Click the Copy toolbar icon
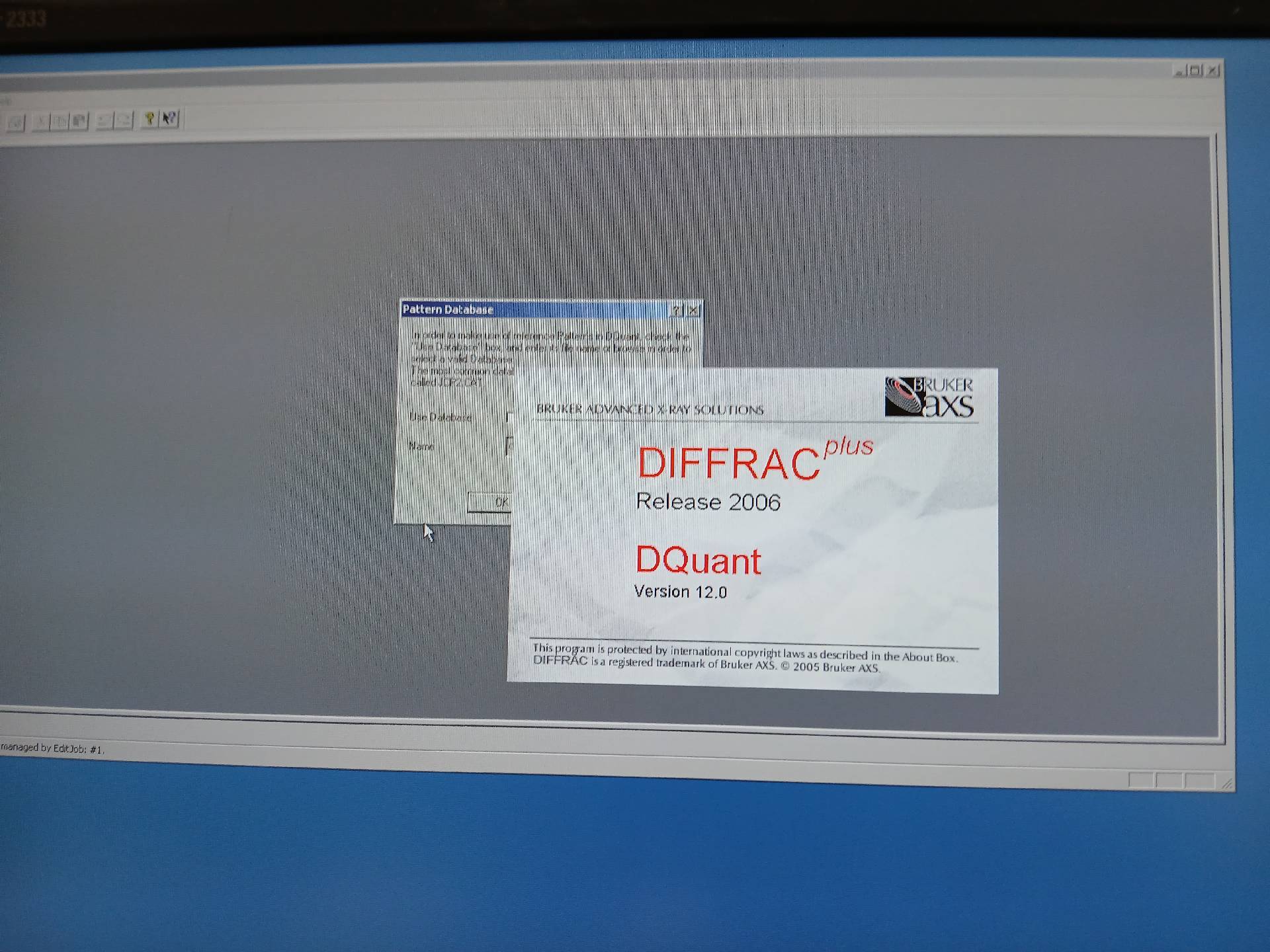The width and height of the screenshot is (1270, 952). [x=60, y=122]
